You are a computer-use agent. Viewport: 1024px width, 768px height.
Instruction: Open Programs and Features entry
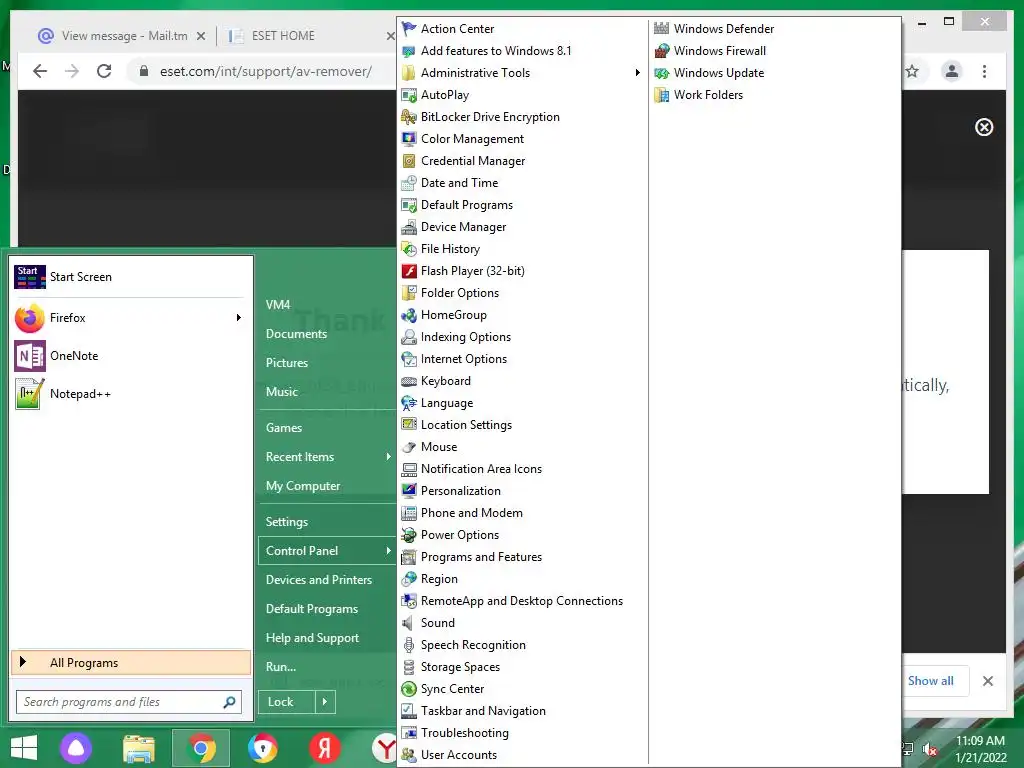(x=481, y=557)
